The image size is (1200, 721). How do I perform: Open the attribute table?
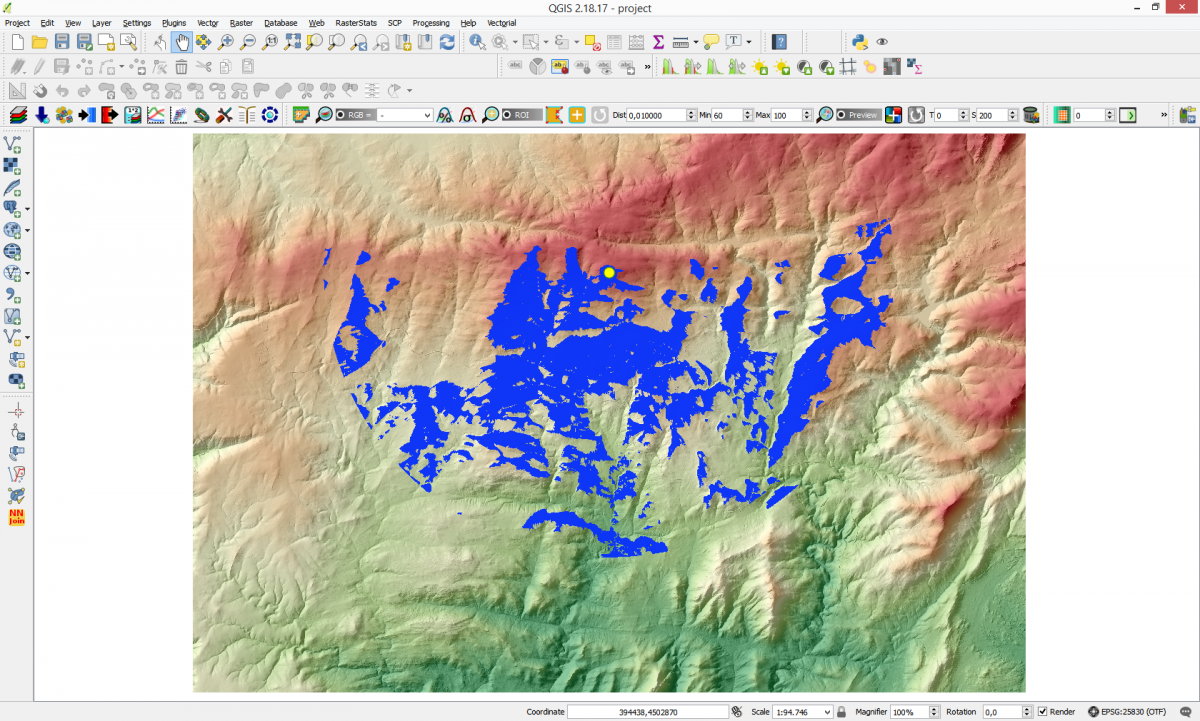[x=614, y=42]
